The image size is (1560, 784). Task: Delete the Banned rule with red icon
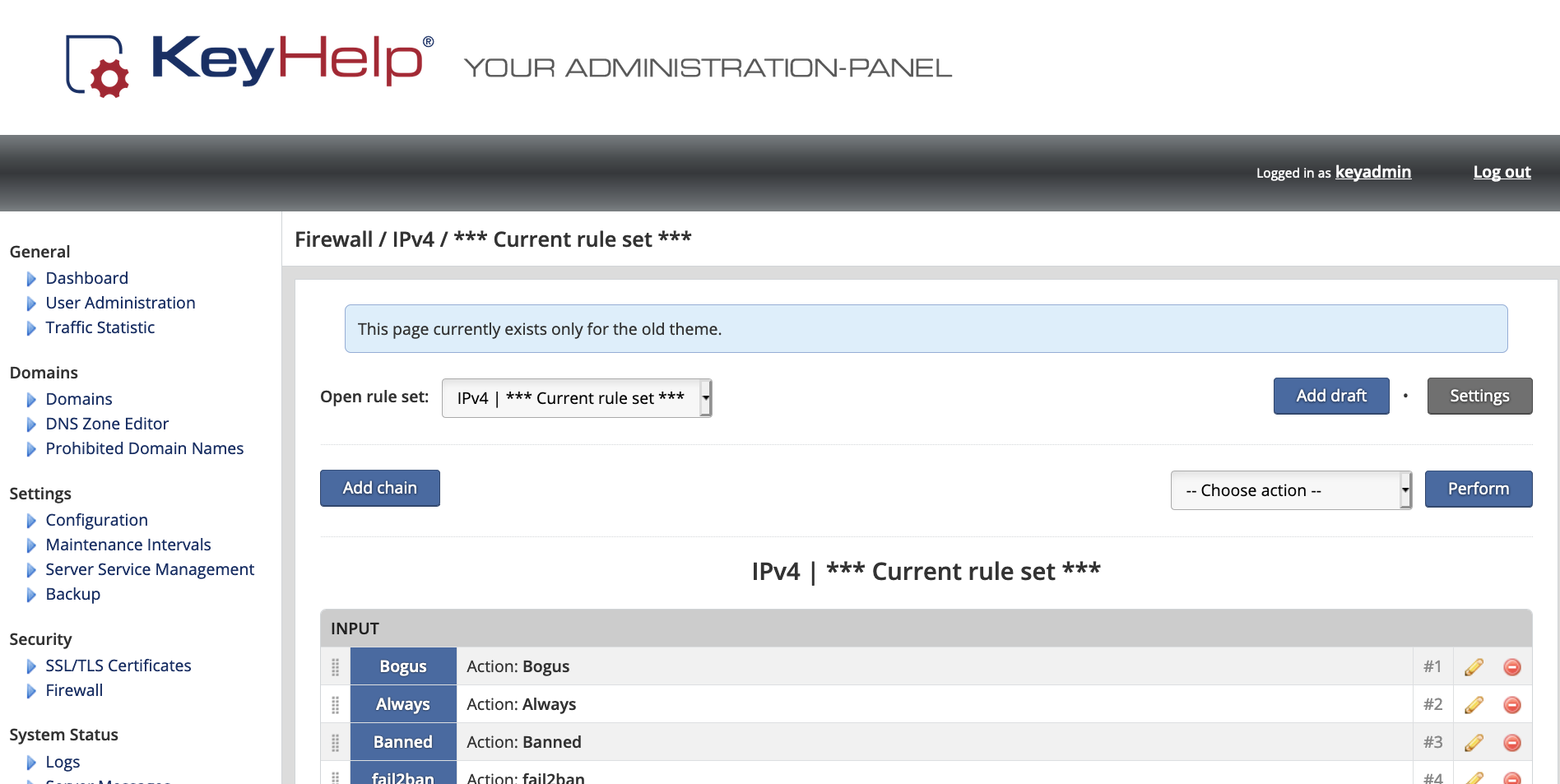(x=1511, y=743)
